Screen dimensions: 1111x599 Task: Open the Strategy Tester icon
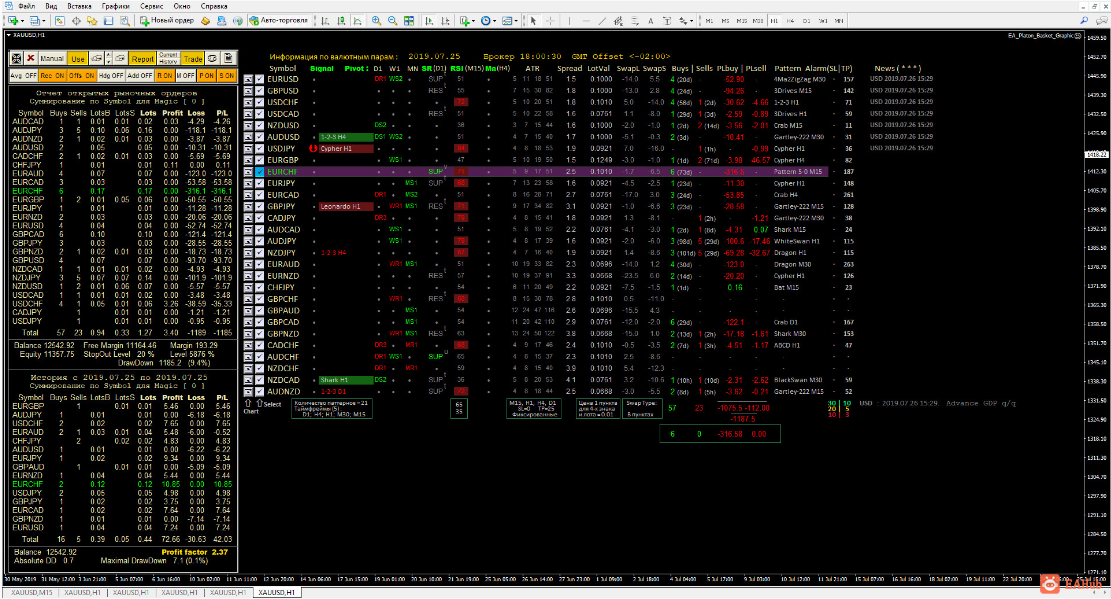point(124,21)
